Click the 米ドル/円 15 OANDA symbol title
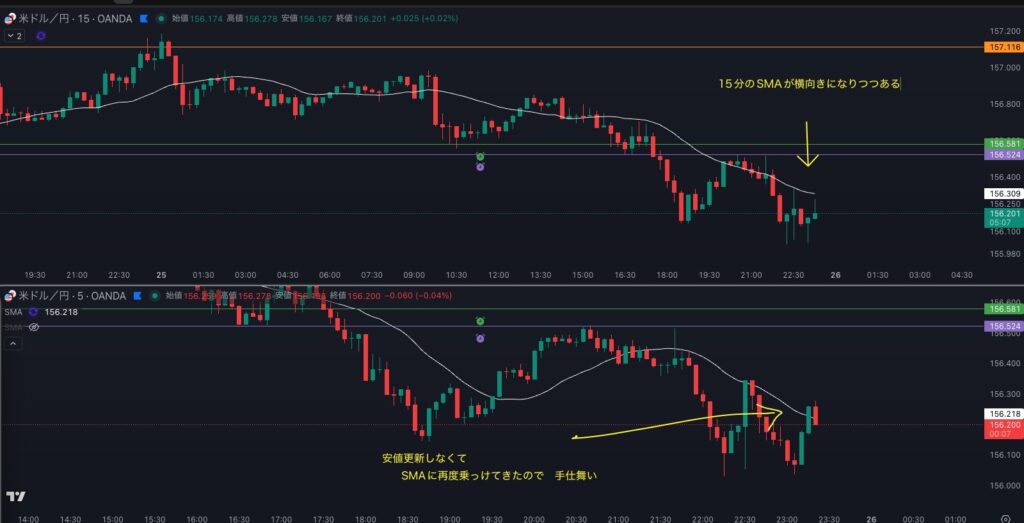This screenshot has height=523, width=1024. click(74, 19)
